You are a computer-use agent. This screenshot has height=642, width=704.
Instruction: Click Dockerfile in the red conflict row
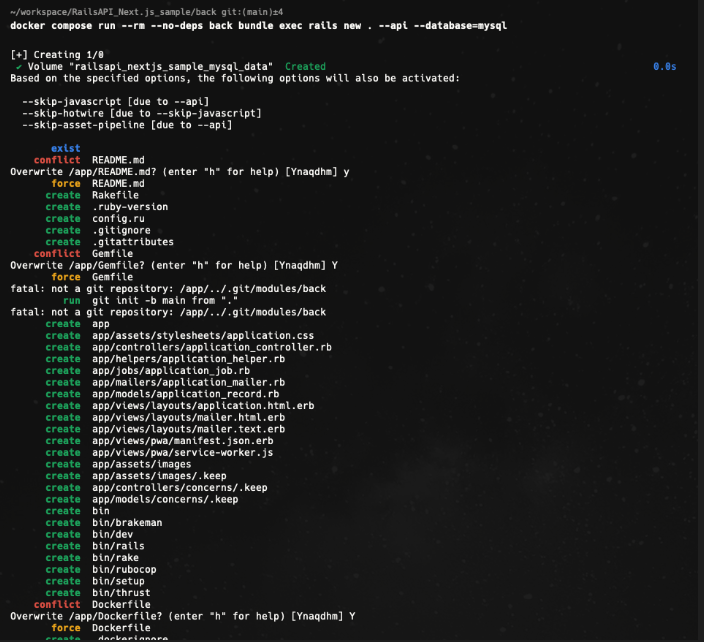[x=121, y=604]
